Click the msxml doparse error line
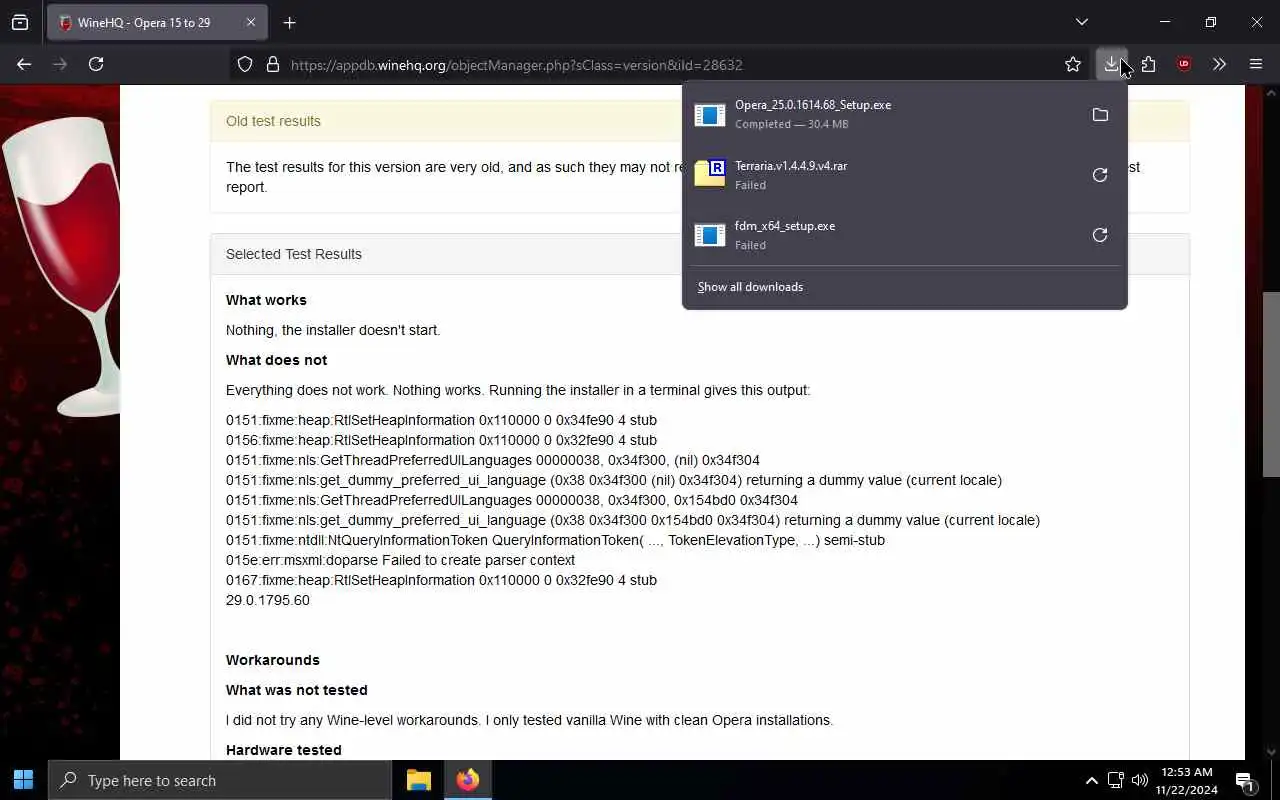The image size is (1280, 800). coord(400,560)
